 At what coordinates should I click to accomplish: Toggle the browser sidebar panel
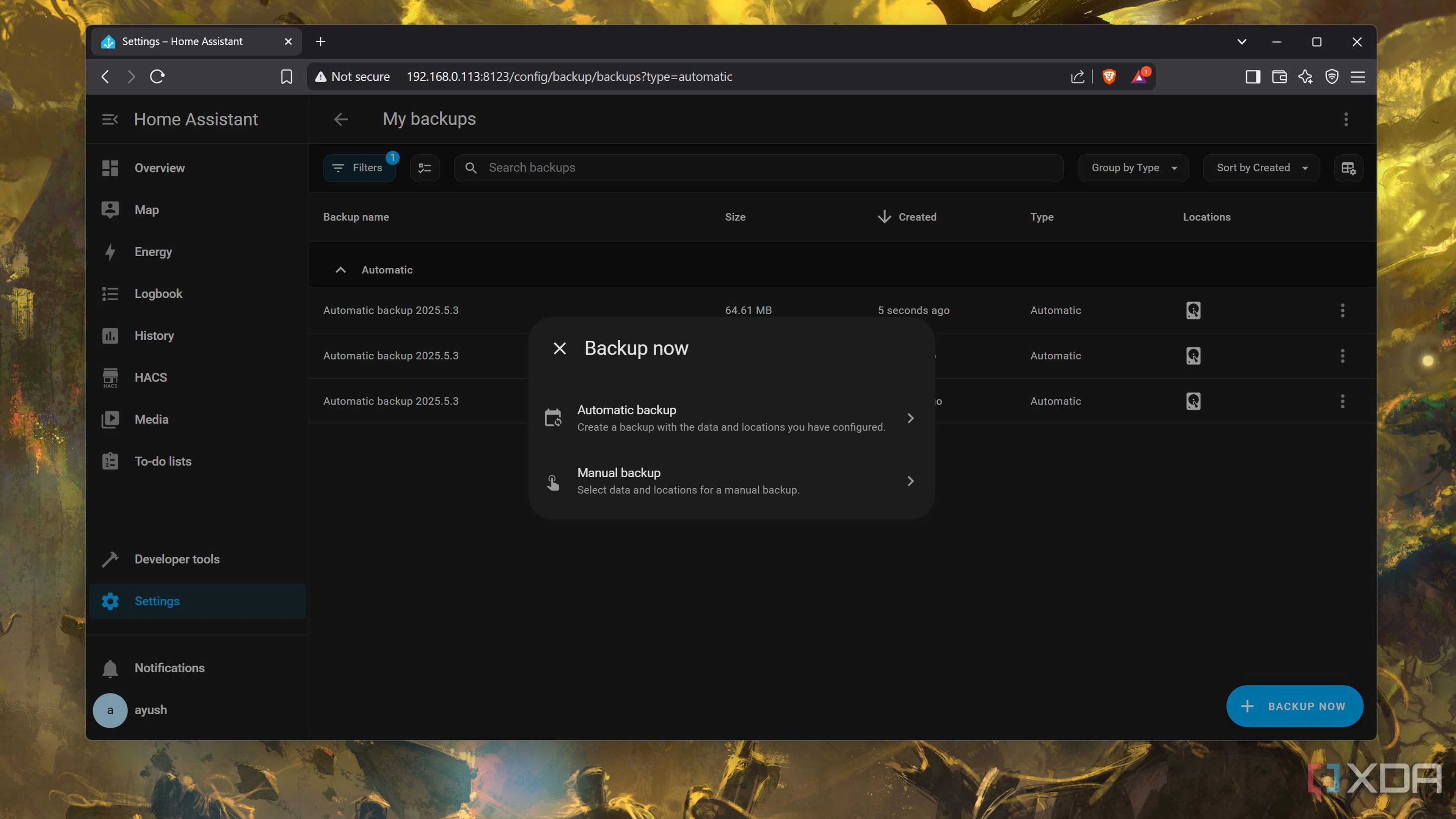(1252, 76)
